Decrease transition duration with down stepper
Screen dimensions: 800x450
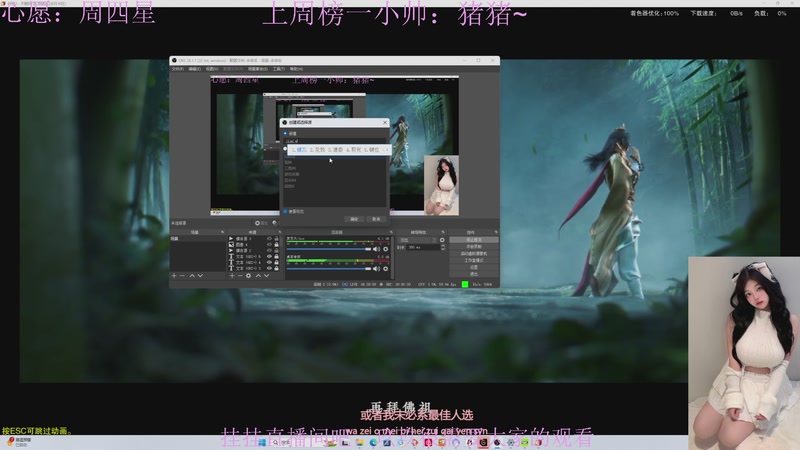point(443,249)
